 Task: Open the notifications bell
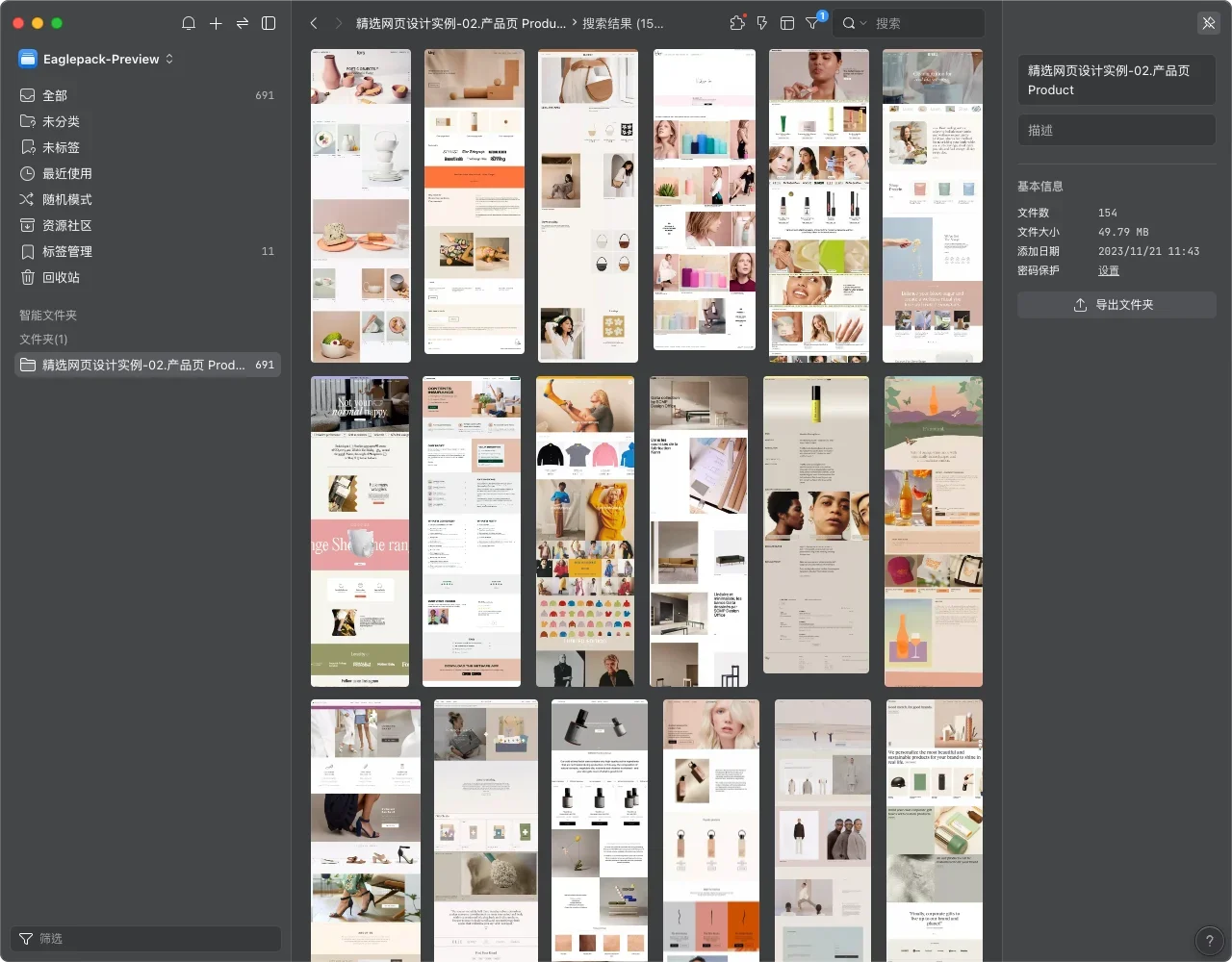[189, 23]
